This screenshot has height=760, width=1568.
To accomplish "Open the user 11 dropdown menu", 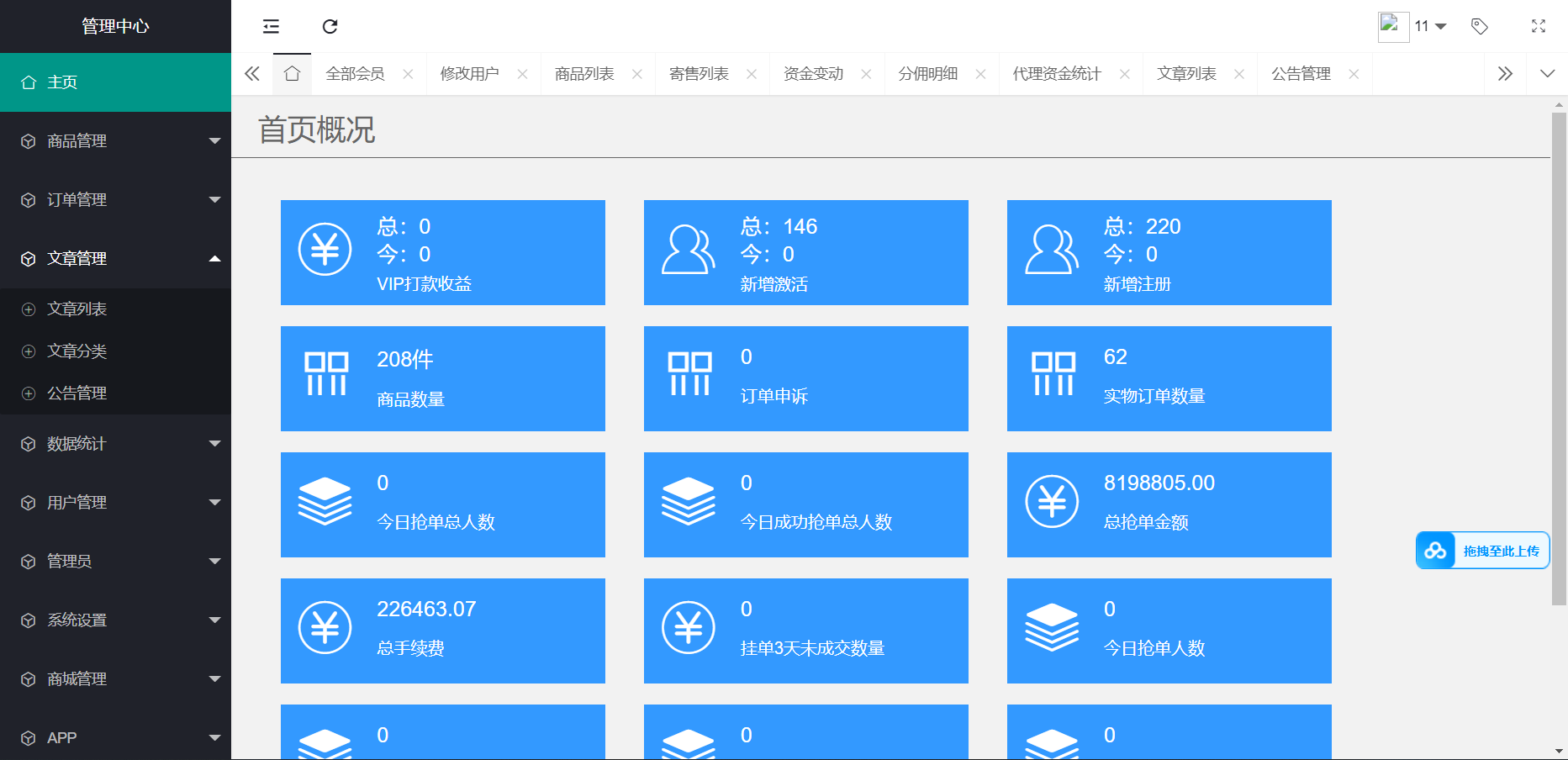I will [x=1431, y=27].
